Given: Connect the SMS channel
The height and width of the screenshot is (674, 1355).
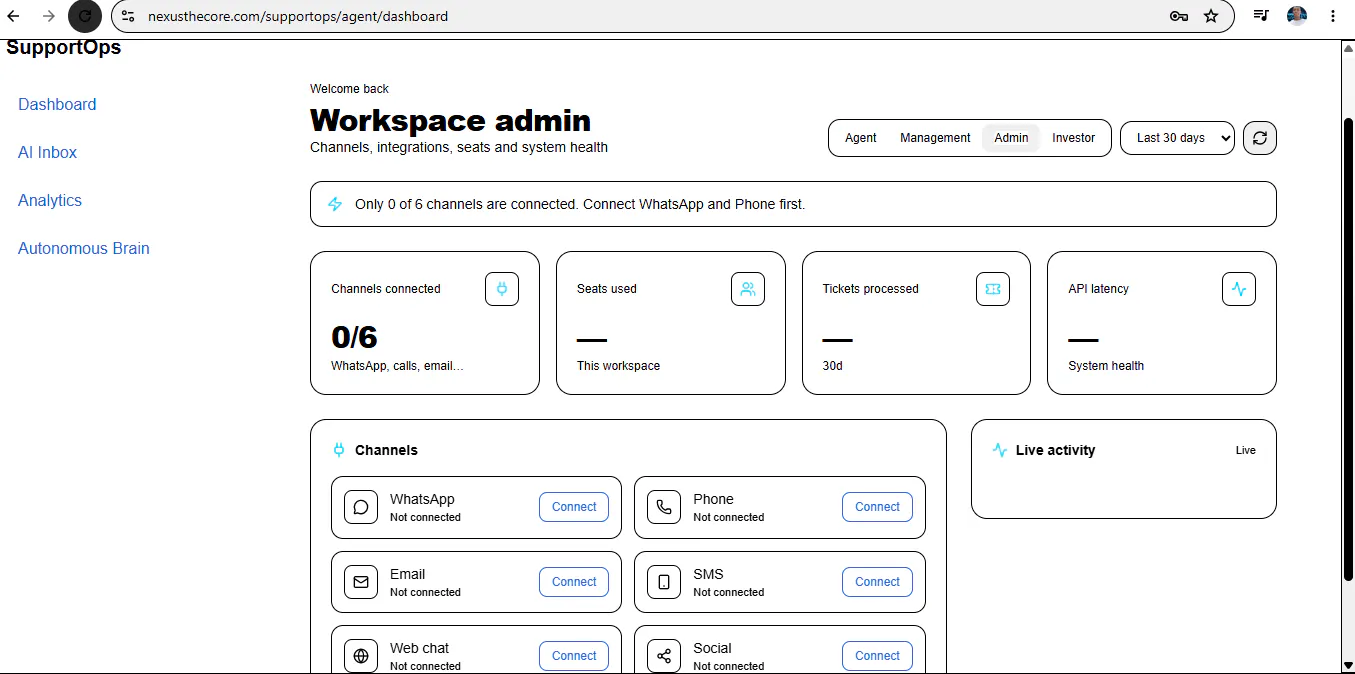Looking at the screenshot, I should (x=877, y=582).
